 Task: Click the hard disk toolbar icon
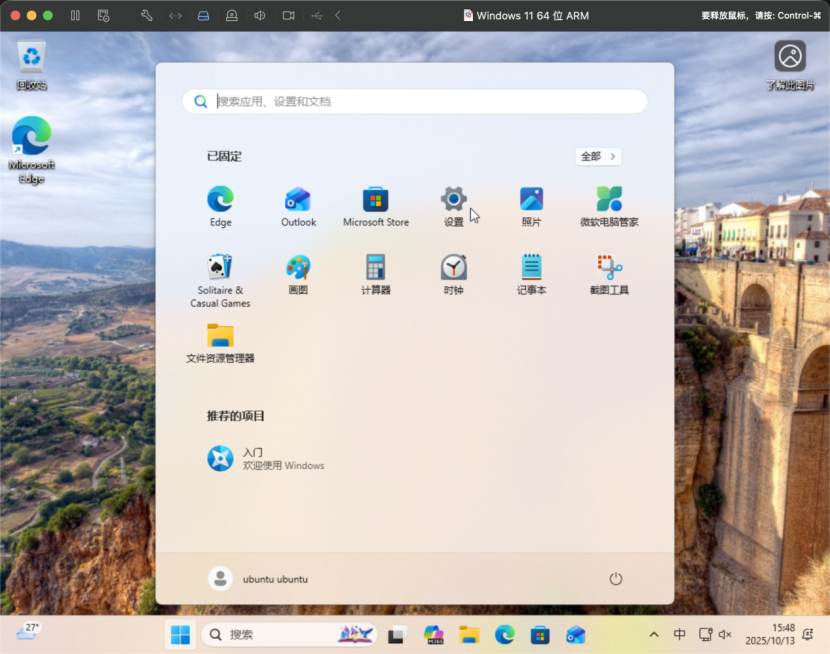point(203,16)
